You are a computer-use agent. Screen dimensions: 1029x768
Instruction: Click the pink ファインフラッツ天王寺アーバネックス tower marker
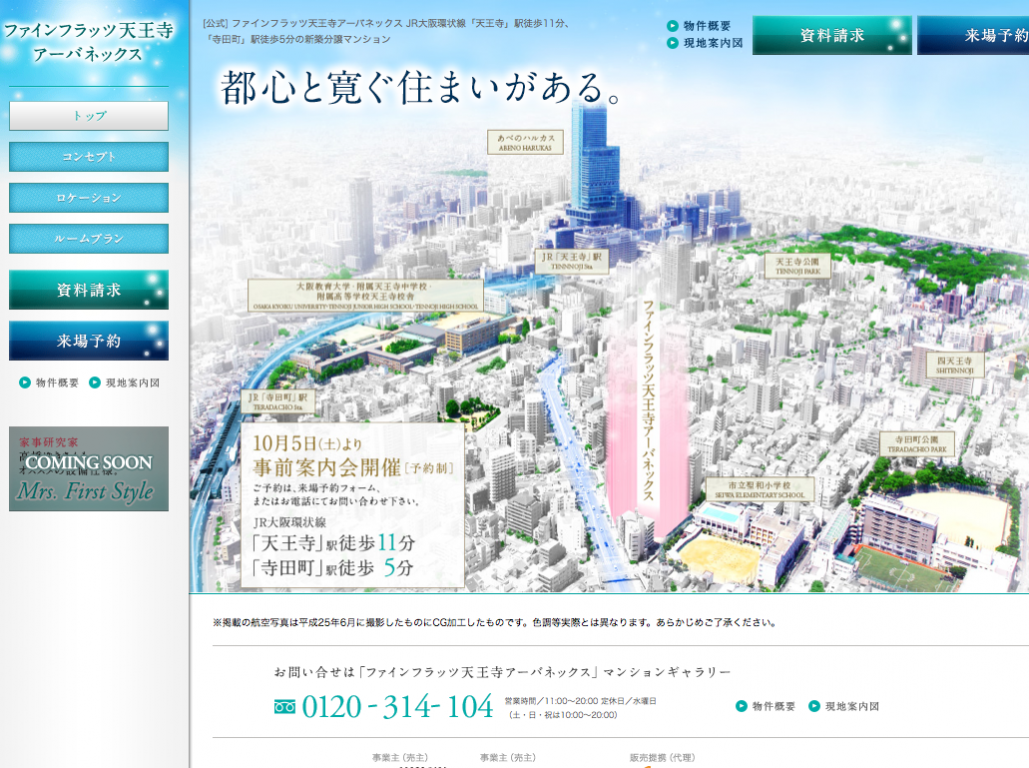(647, 410)
